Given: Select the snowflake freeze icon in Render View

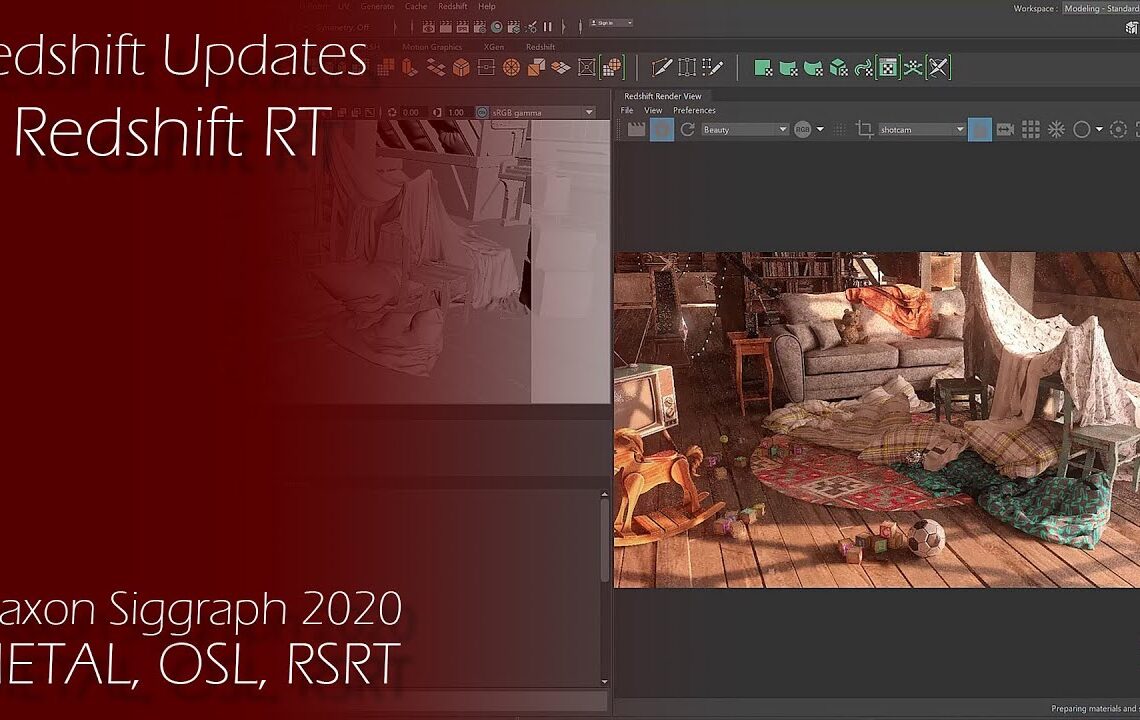Looking at the screenshot, I should tap(1057, 128).
